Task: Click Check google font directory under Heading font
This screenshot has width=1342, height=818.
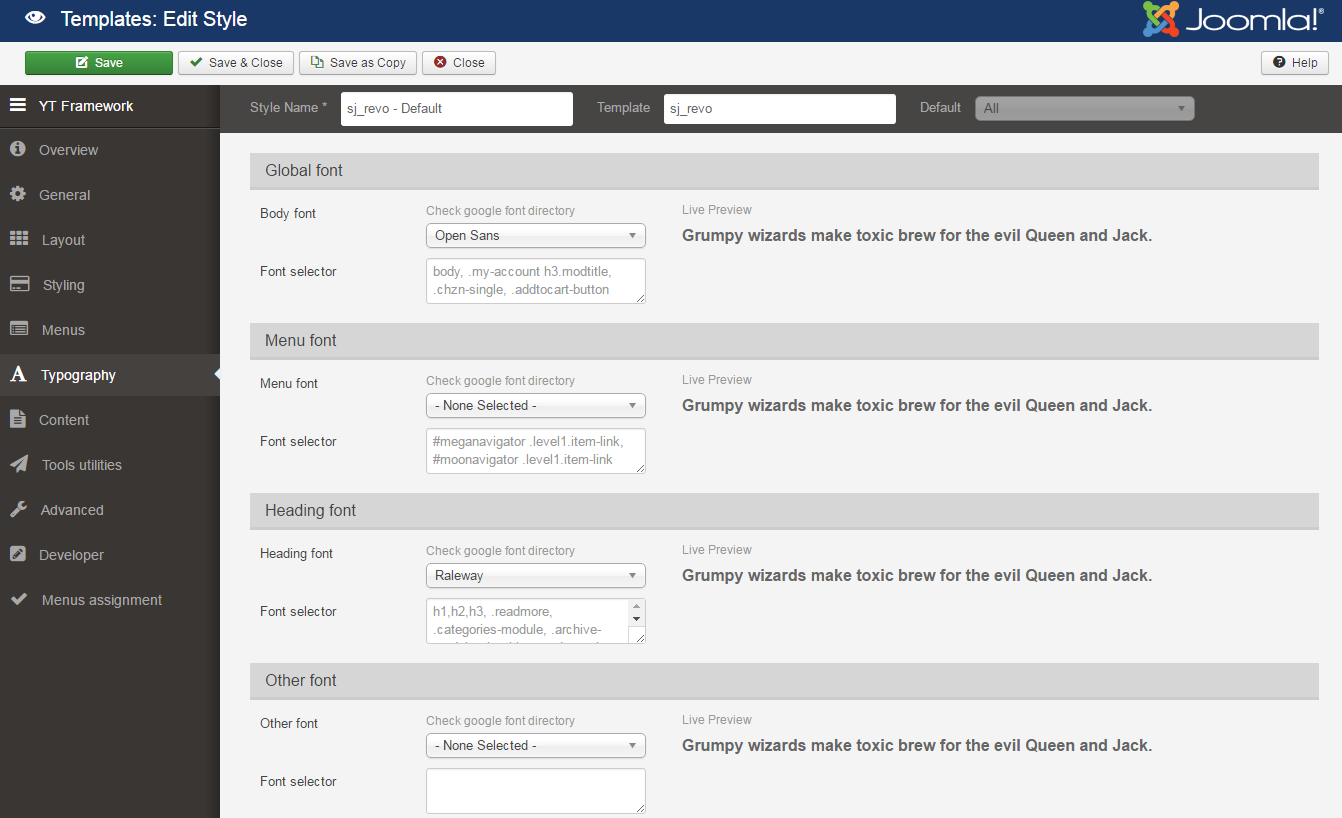Action: tap(500, 551)
